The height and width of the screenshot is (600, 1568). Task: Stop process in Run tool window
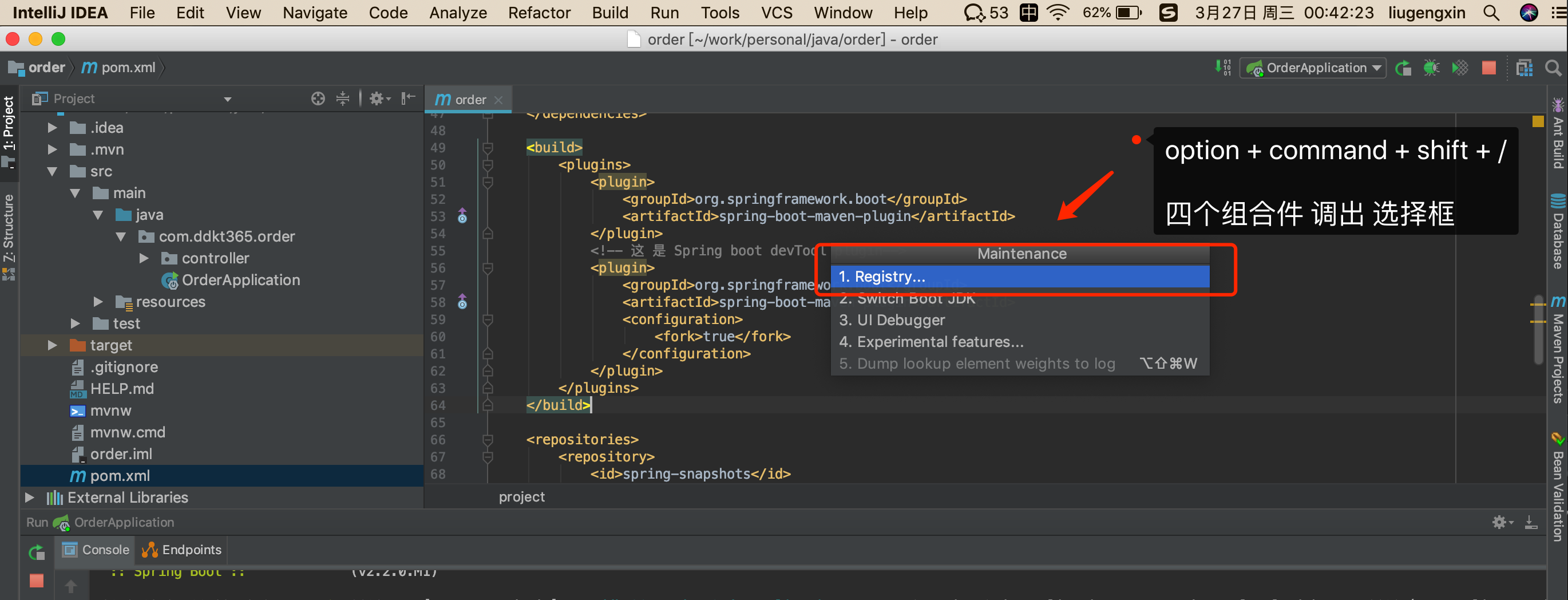pos(37,581)
